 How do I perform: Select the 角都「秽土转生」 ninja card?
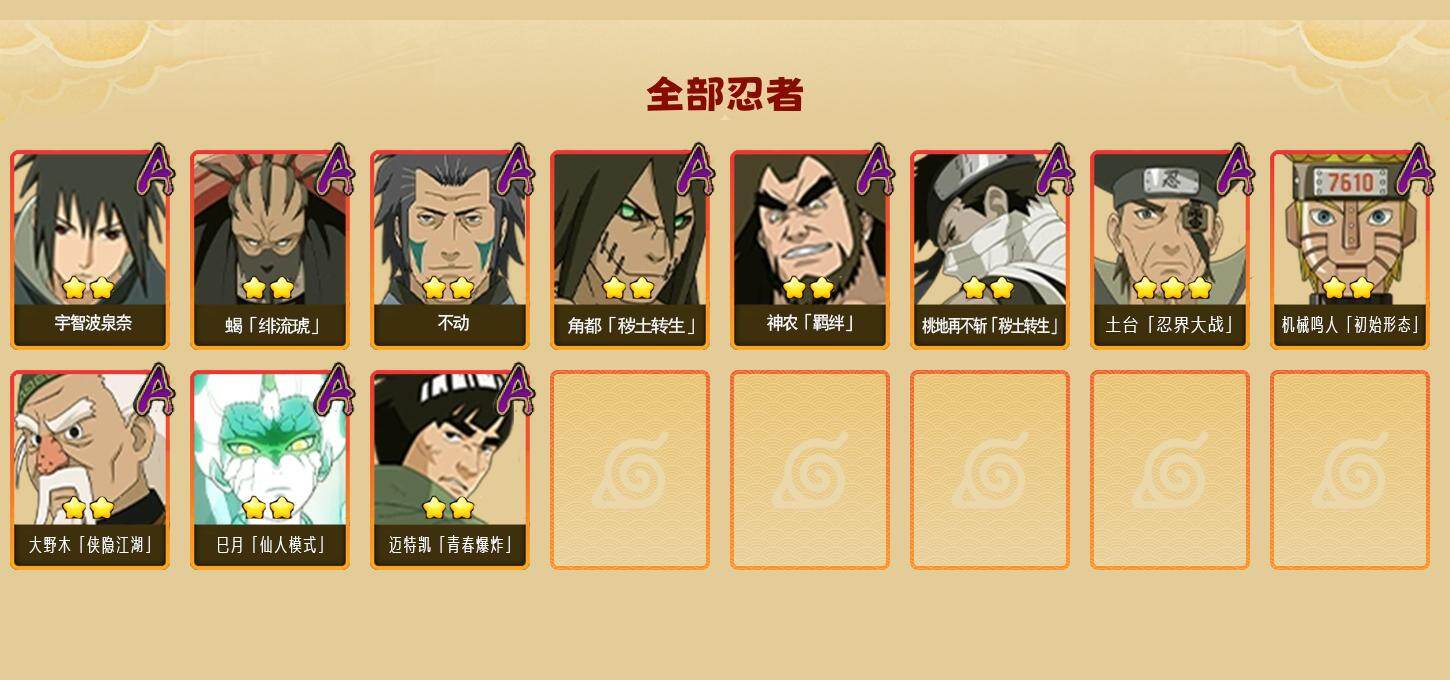pos(630,249)
